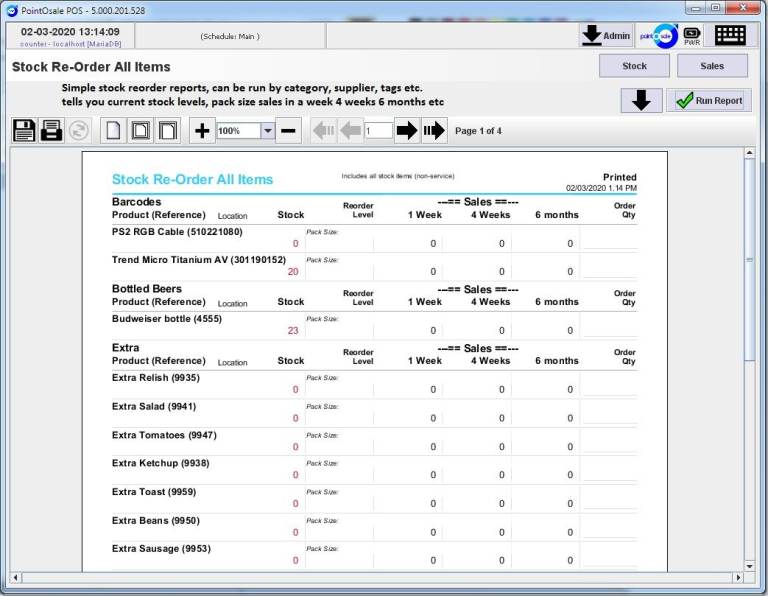Zoom out with the minus icon
Viewport: 768px width, 596px height.
pos(288,131)
